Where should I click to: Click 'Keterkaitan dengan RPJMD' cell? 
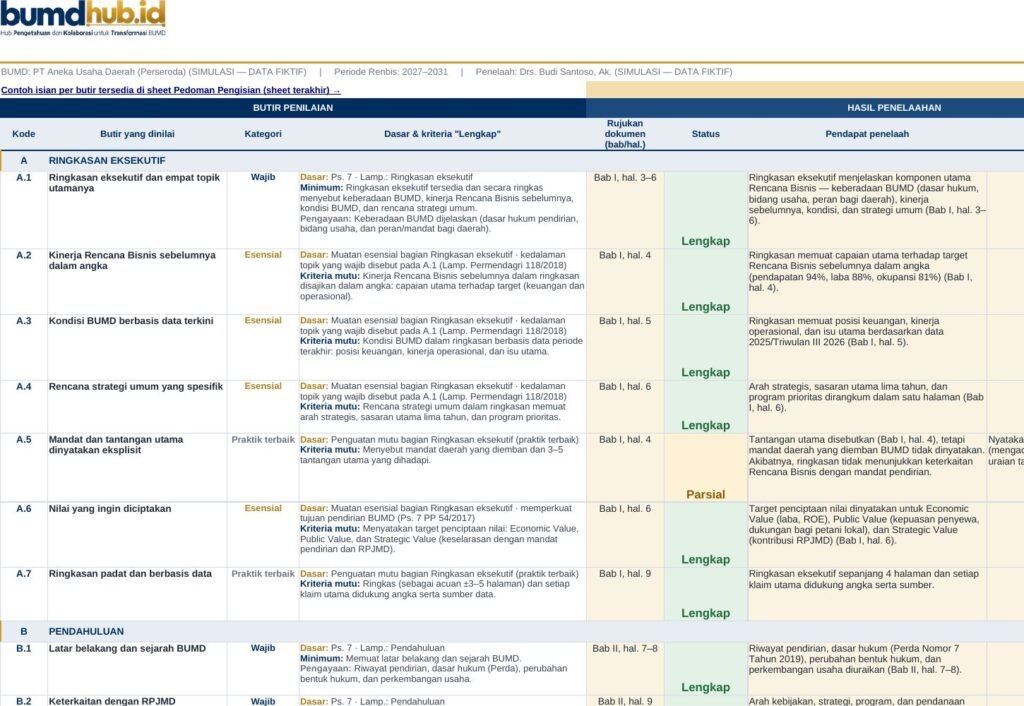click(136, 701)
